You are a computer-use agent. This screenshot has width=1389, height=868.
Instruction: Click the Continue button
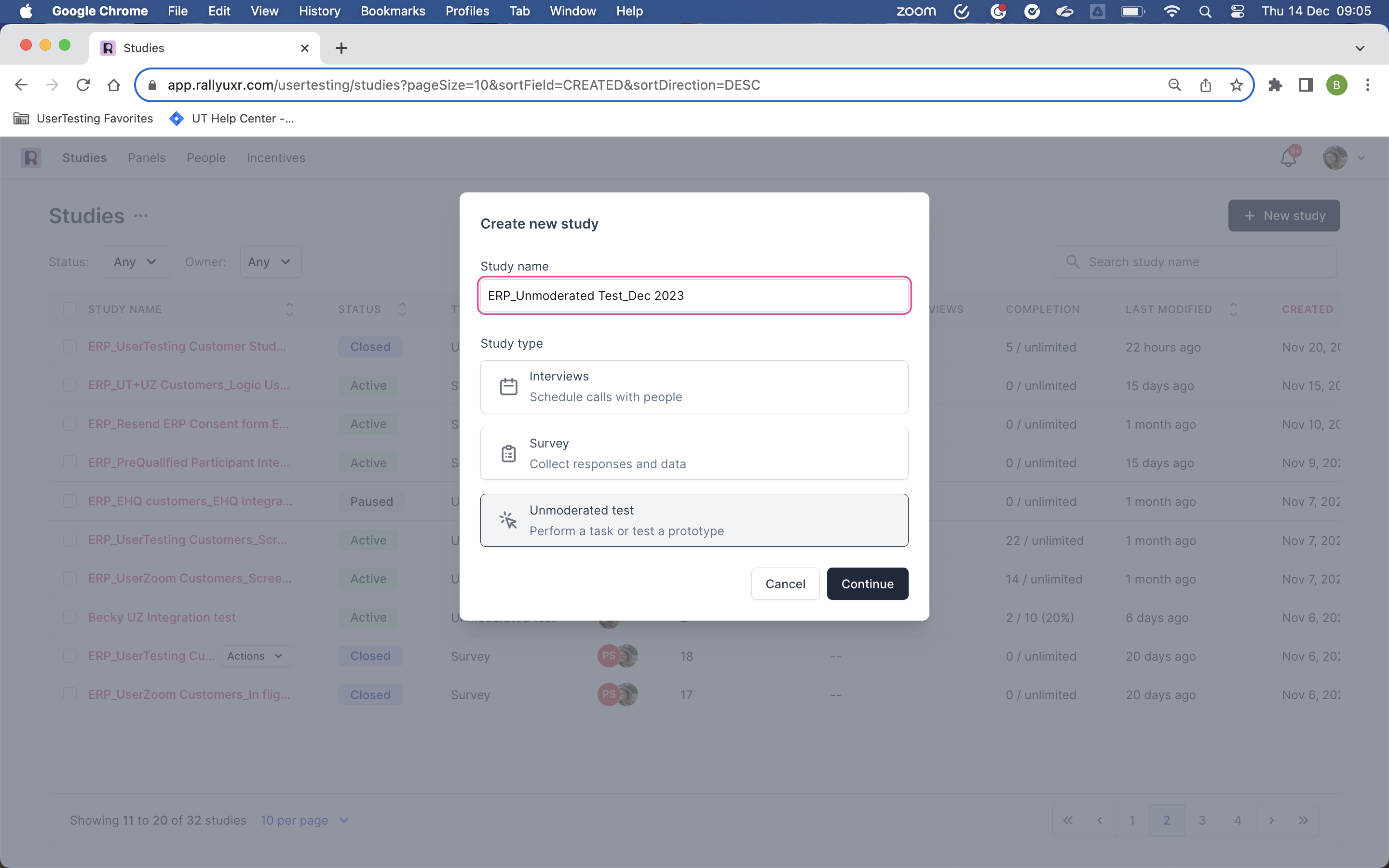tap(867, 583)
